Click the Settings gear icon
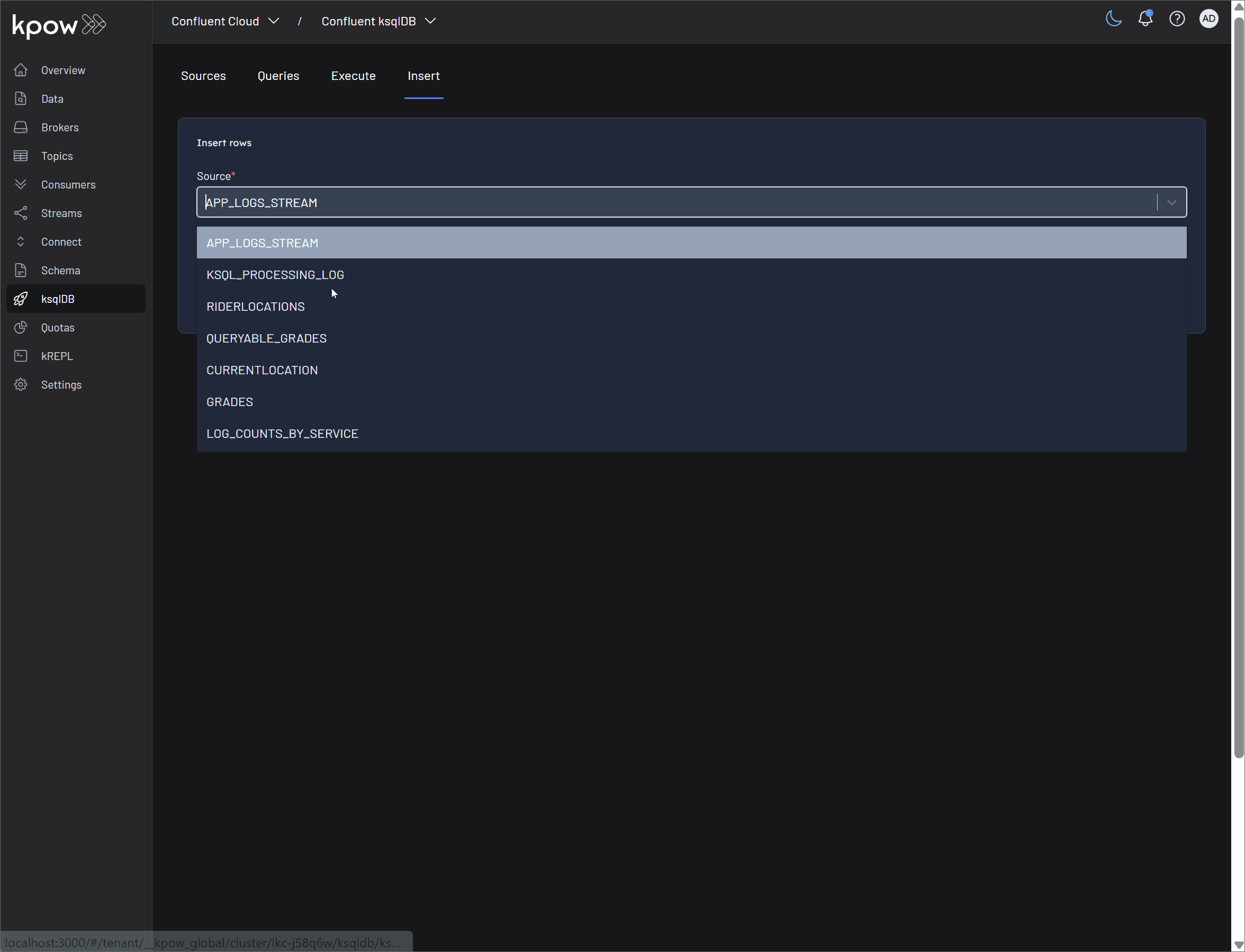1245x952 pixels. [21, 385]
